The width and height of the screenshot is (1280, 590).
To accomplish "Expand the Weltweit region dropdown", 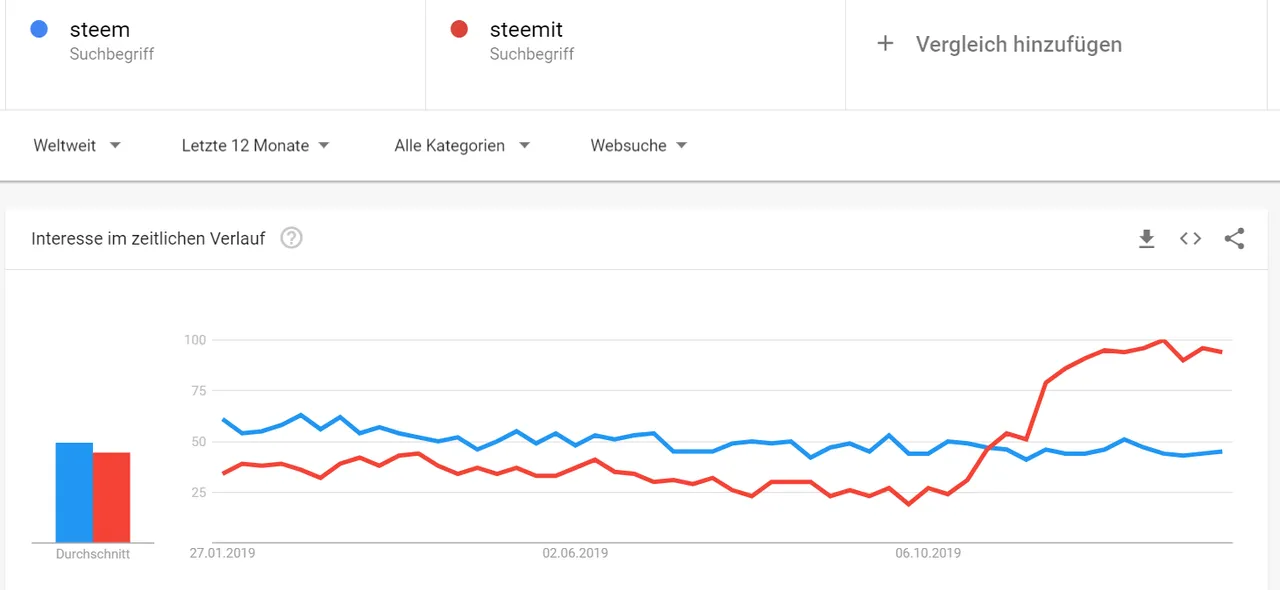I will tap(77, 146).
